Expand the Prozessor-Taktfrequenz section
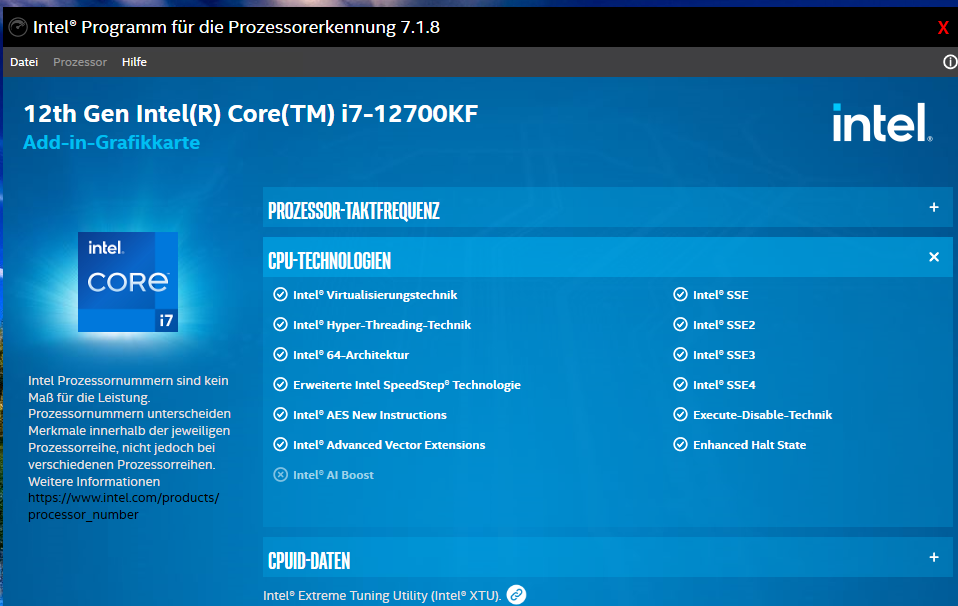 point(607,207)
